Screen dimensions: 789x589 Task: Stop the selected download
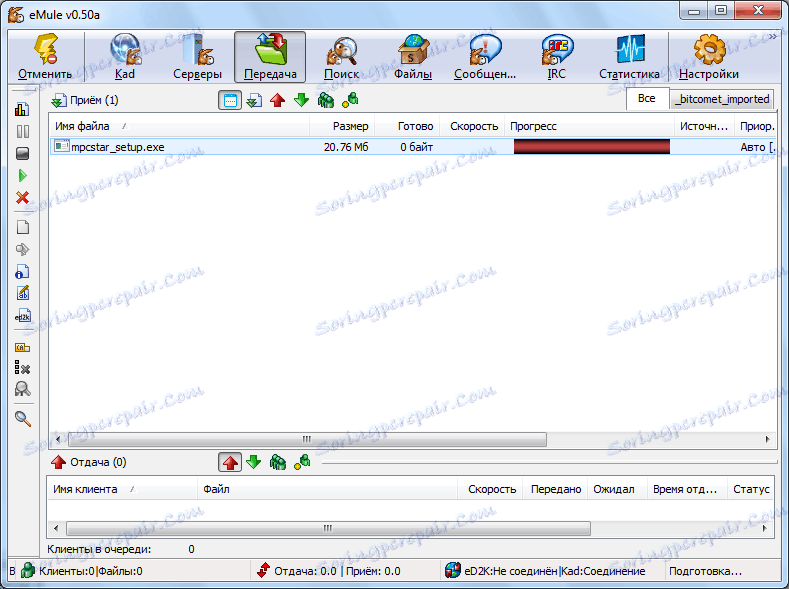22,153
